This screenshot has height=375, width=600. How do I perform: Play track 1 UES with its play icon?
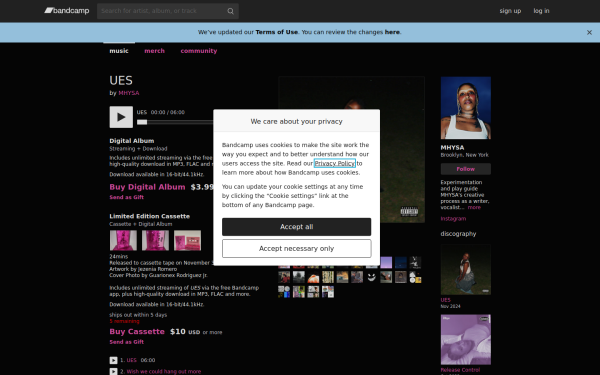pyautogui.click(x=113, y=360)
